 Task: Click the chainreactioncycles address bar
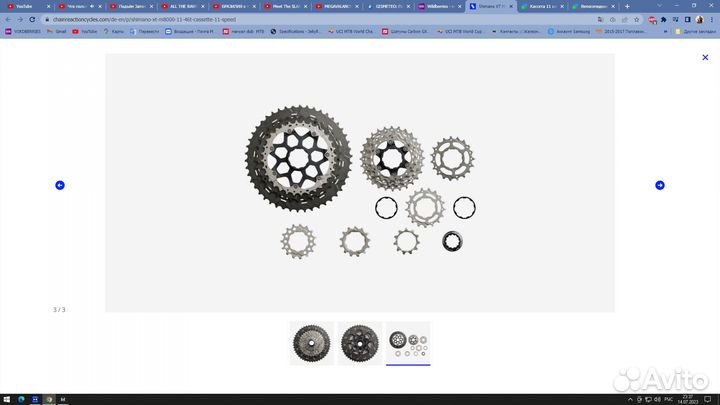[321, 20]
